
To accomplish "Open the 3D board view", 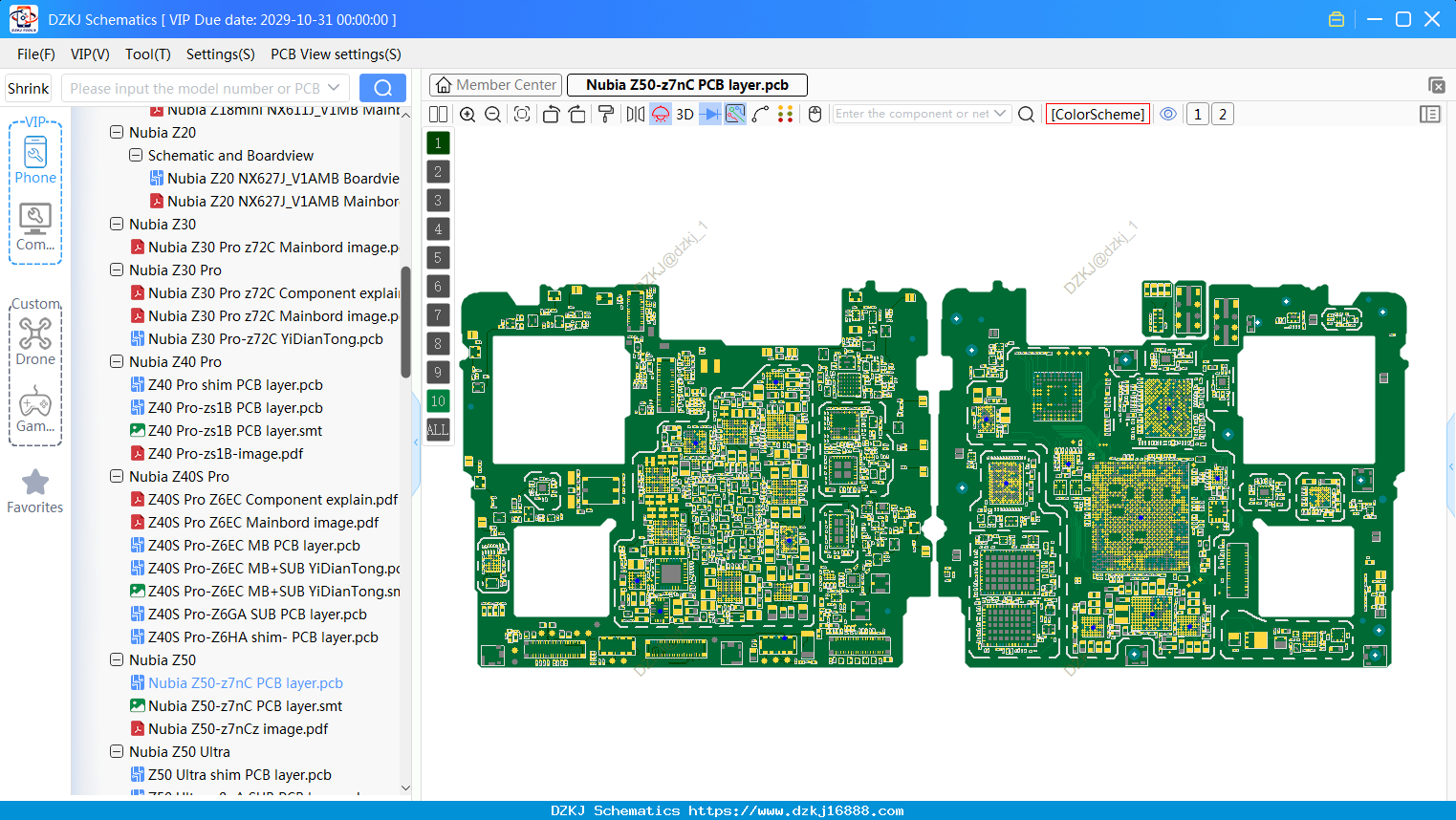I will pos(685,115).
